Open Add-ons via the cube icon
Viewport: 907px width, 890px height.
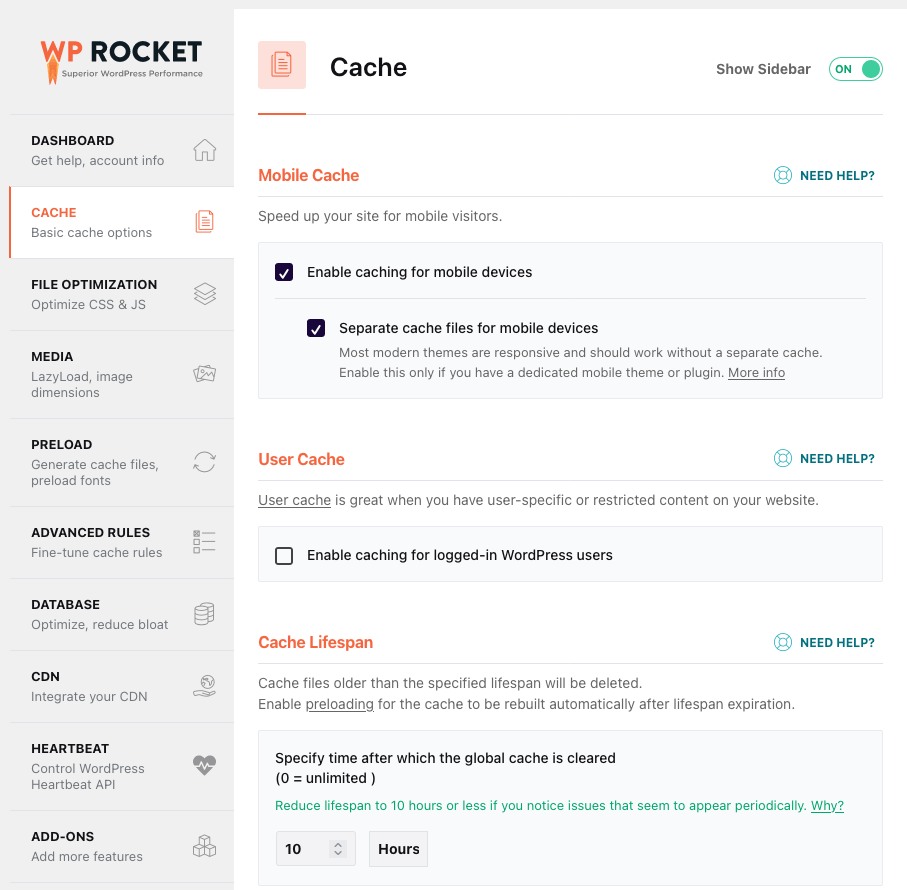click(204, 845)
